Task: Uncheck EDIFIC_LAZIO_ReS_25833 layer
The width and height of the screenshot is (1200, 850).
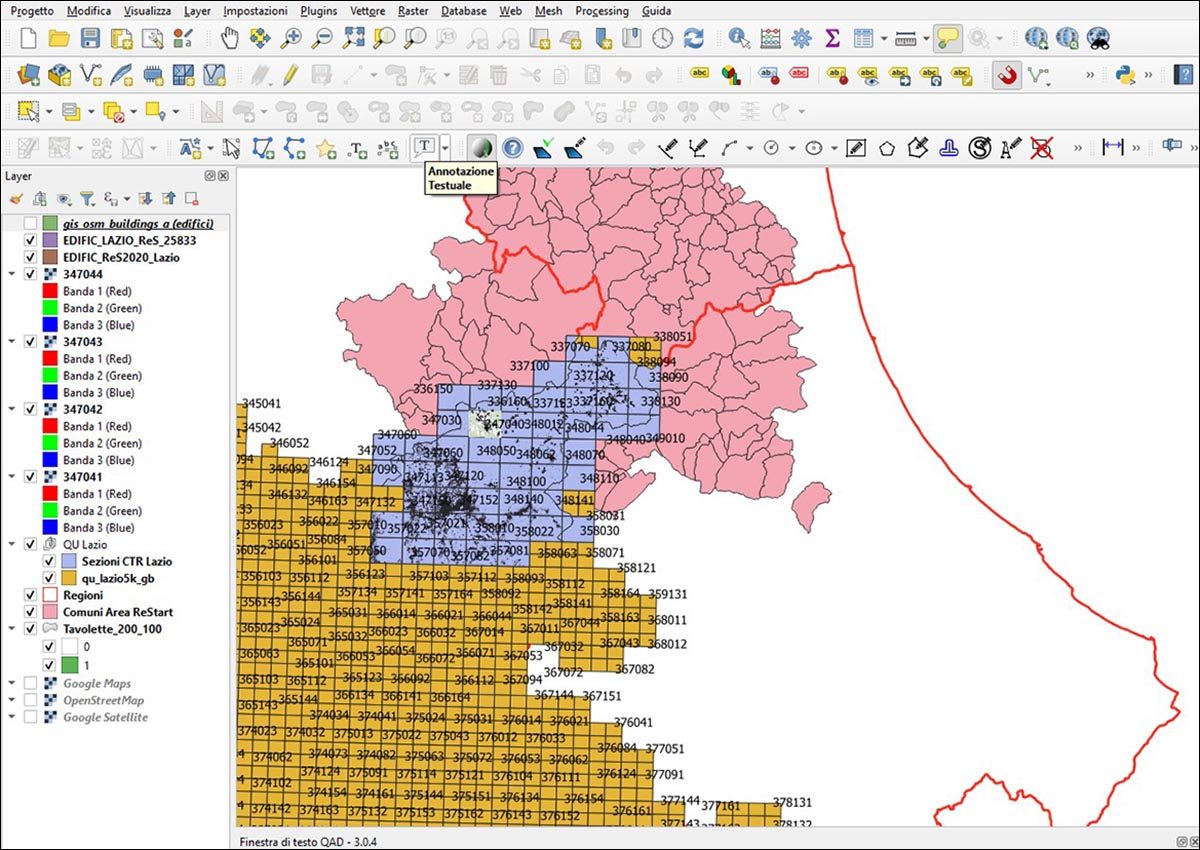Action: [30, 240]
